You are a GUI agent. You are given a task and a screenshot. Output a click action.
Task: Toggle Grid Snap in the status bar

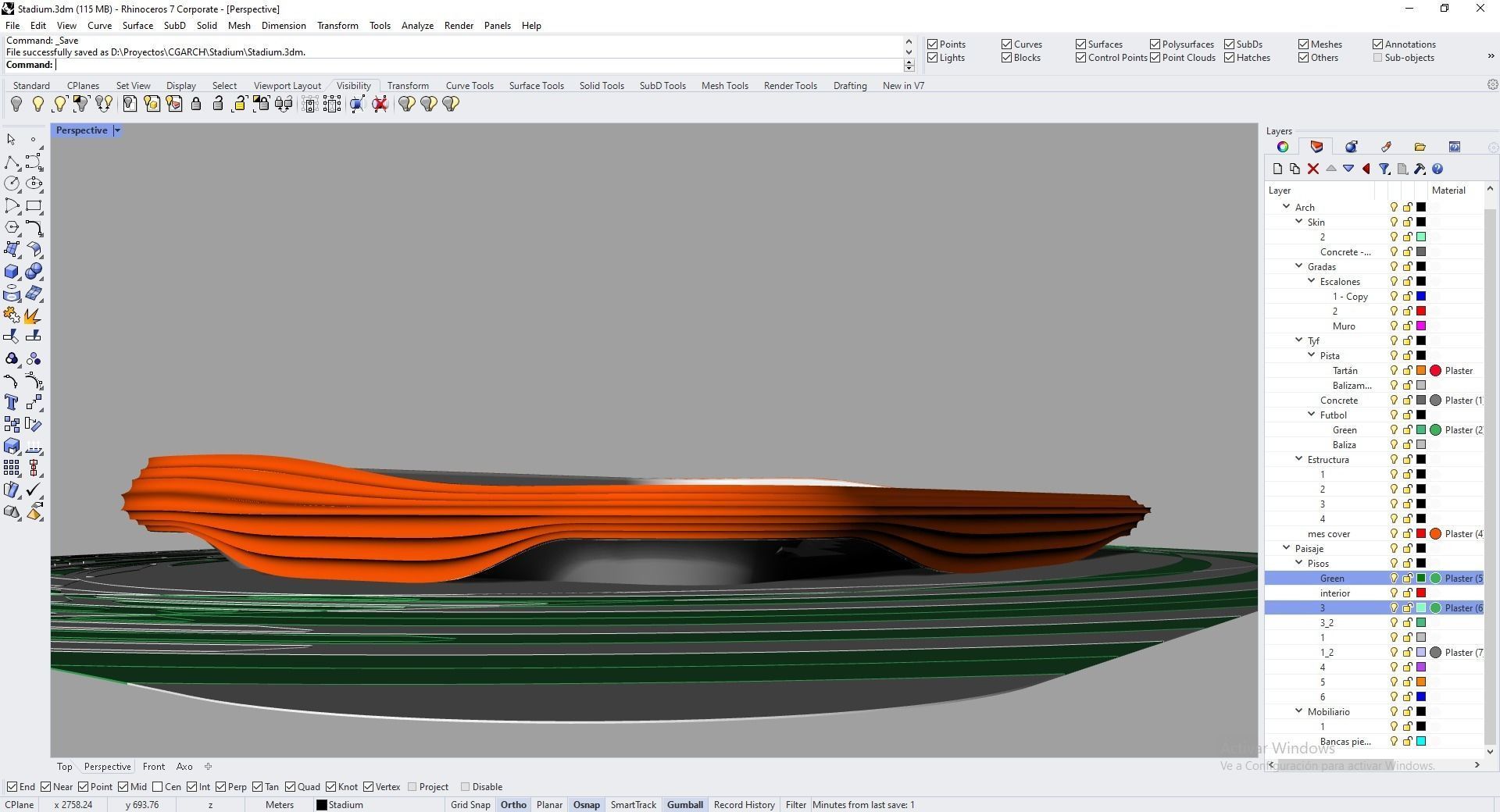point(470,804)
